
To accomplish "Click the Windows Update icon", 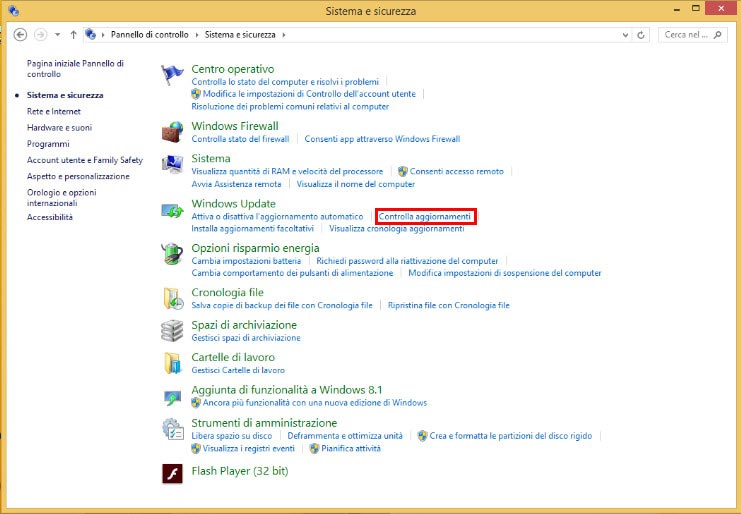I will click(x=172, y=210).
